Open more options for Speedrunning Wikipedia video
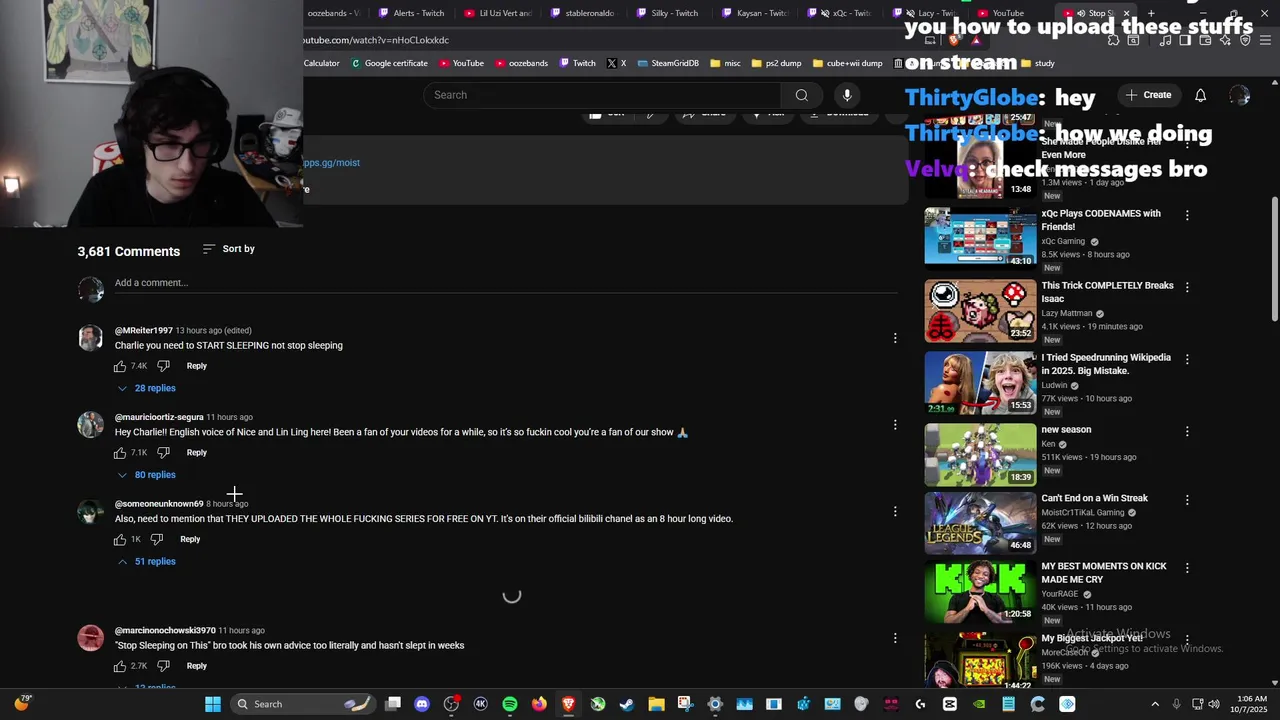This screenshot has width=1280, height=720. click(x=1187, y=359)
